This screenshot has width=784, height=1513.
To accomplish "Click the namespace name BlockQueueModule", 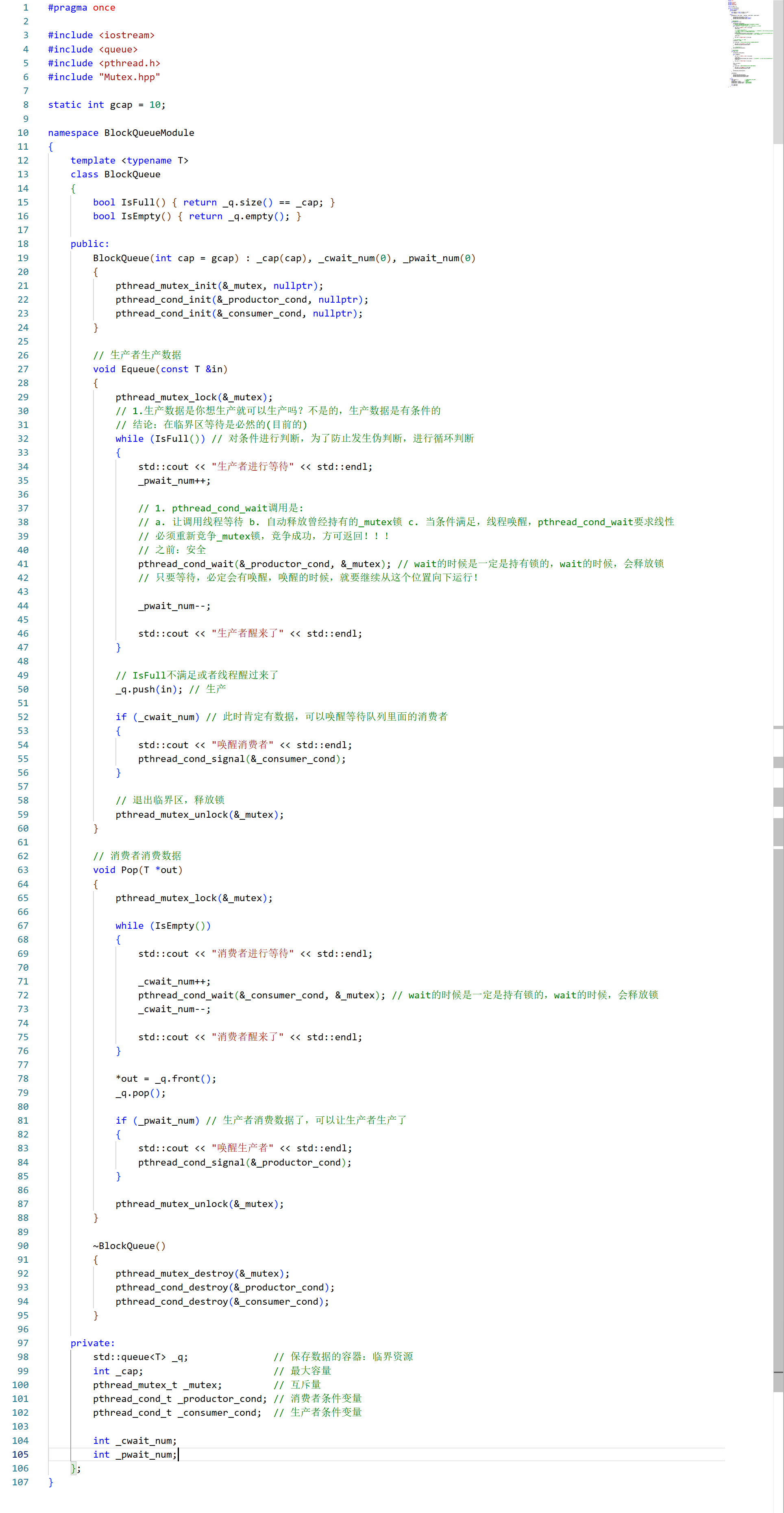I will 148,133.
